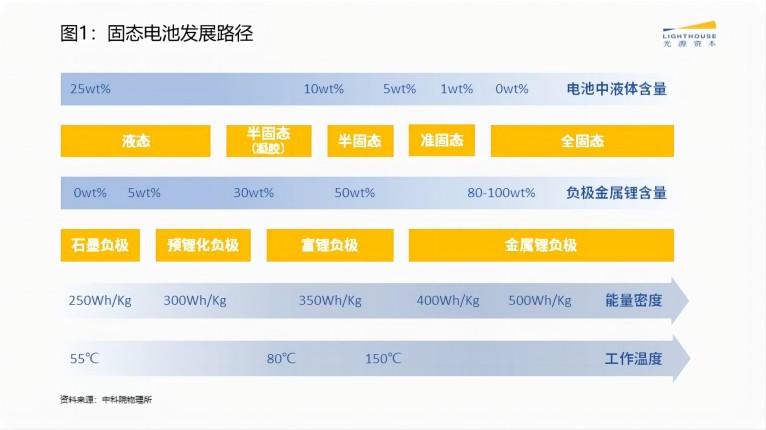Click the 150℃ temperature value
766x430 pixels.
tap(383, 359)
